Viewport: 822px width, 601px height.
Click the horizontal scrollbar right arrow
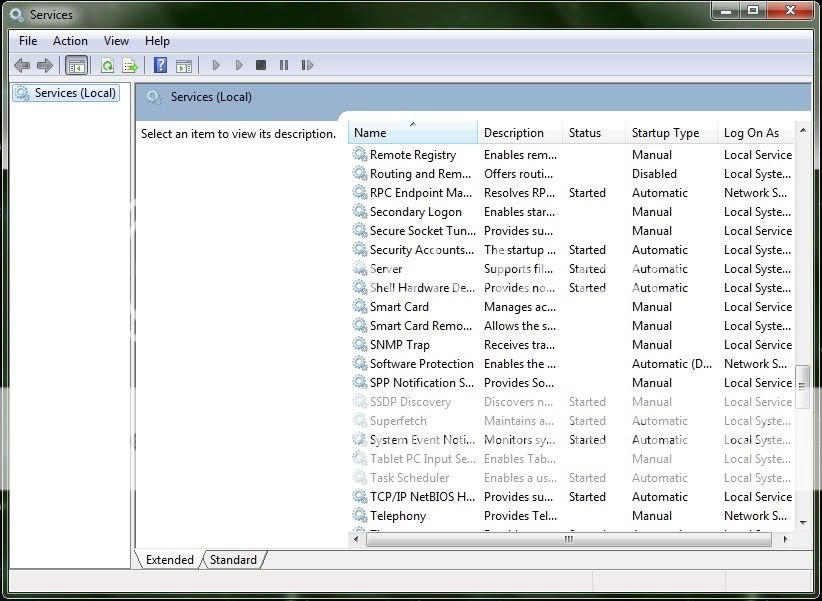click(786, 540)
